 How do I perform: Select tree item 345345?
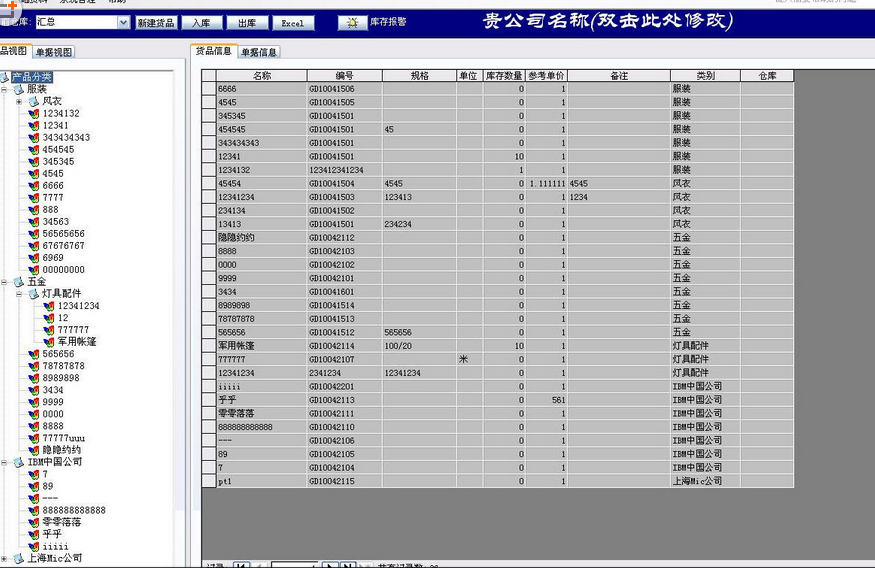[58, 162]
